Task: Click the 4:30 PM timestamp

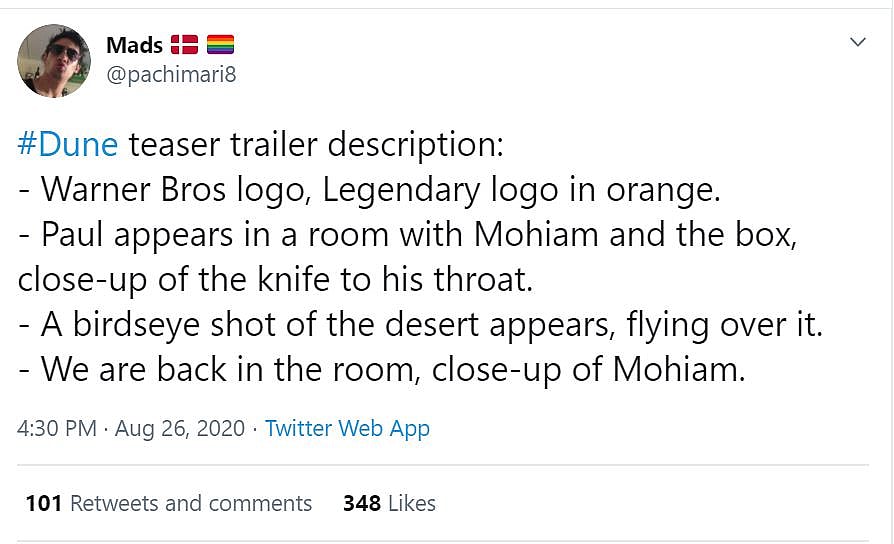Action: click(57, 428)
